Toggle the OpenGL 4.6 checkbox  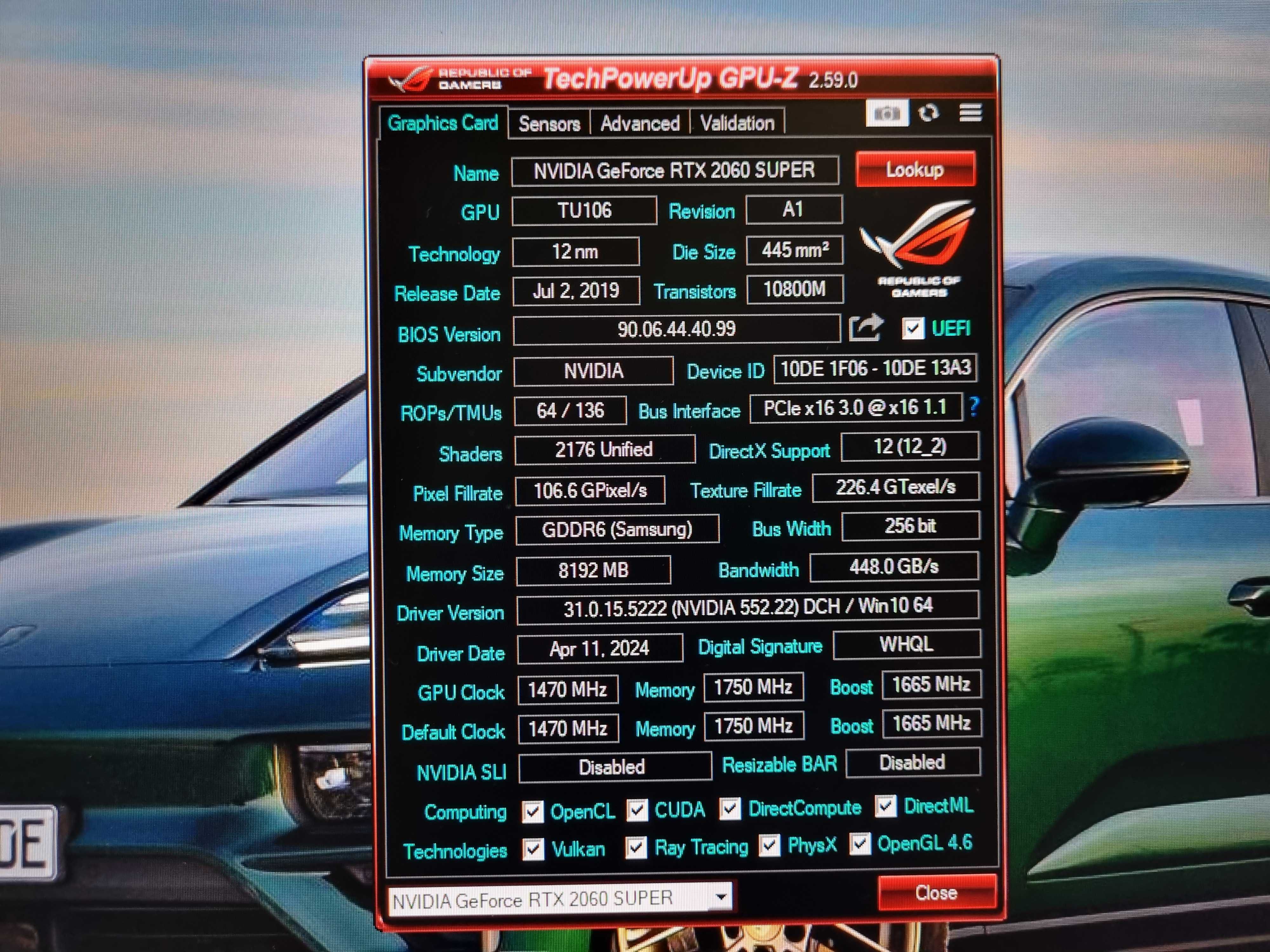click(859, 843)
